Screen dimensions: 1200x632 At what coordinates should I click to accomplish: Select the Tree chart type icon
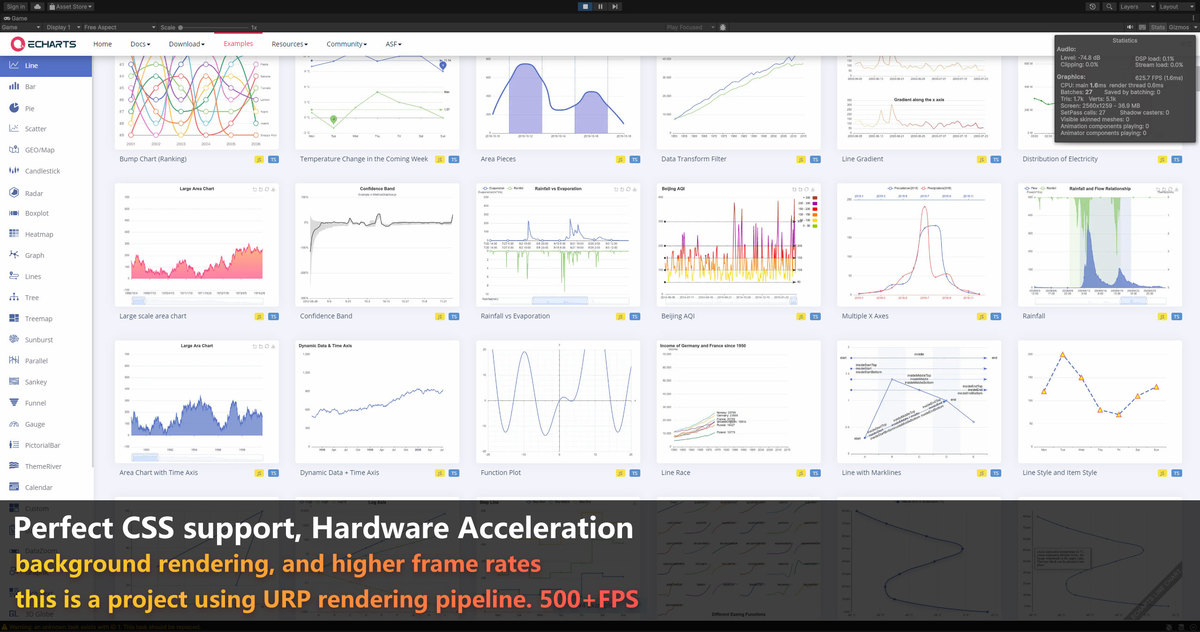pyautogui.click(x=13, y=297)
